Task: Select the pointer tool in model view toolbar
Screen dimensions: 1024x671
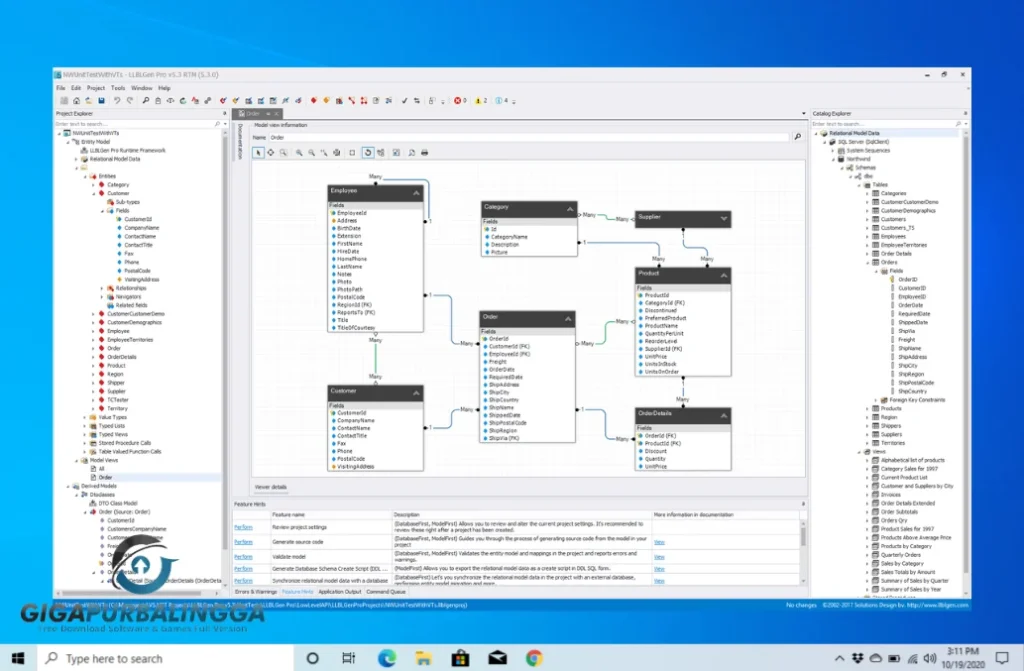Action: pos(259,152)
